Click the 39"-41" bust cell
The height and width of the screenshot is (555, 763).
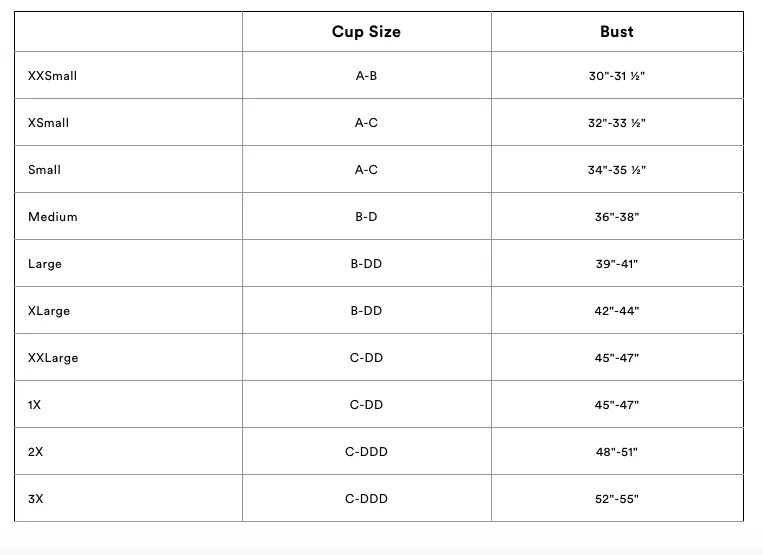click(617, 264)
